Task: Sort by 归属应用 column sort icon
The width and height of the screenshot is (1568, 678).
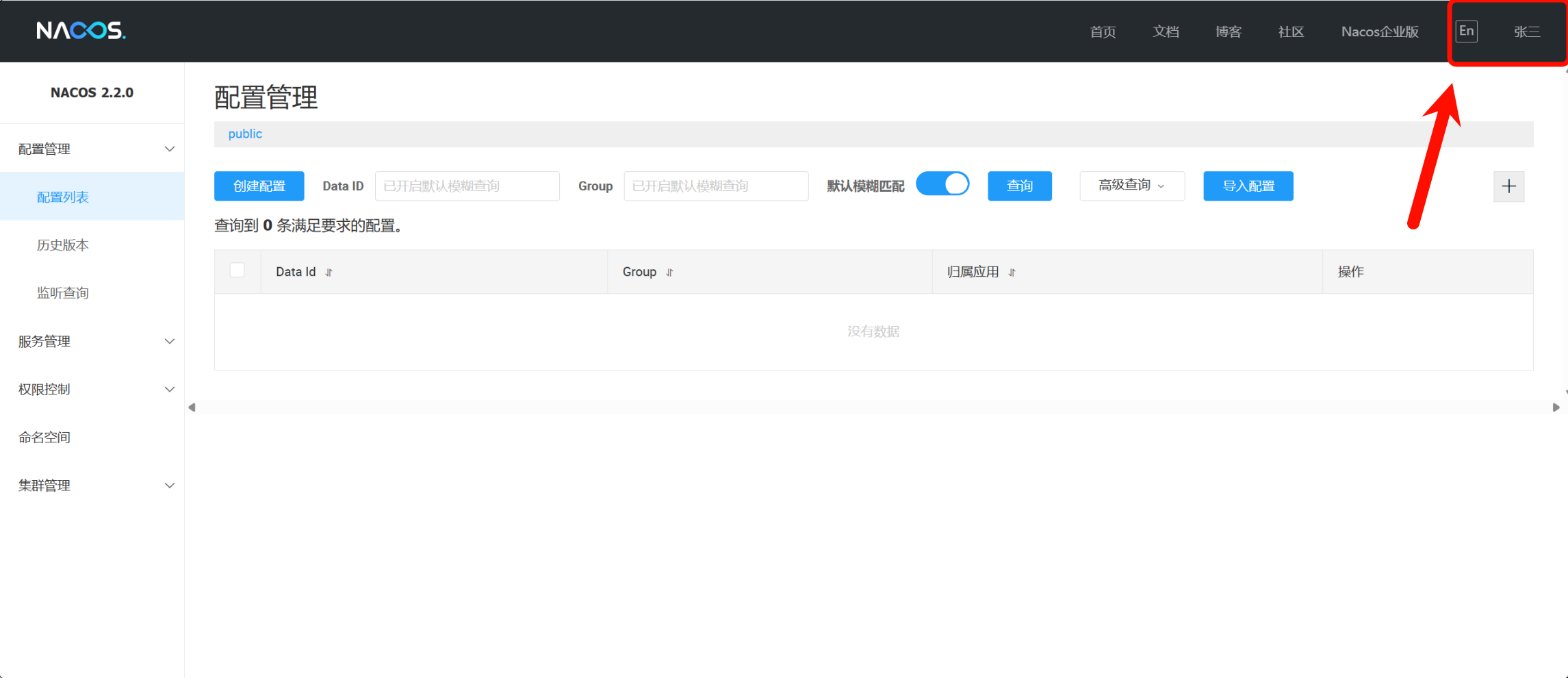Action: (x=1012, y=273)
